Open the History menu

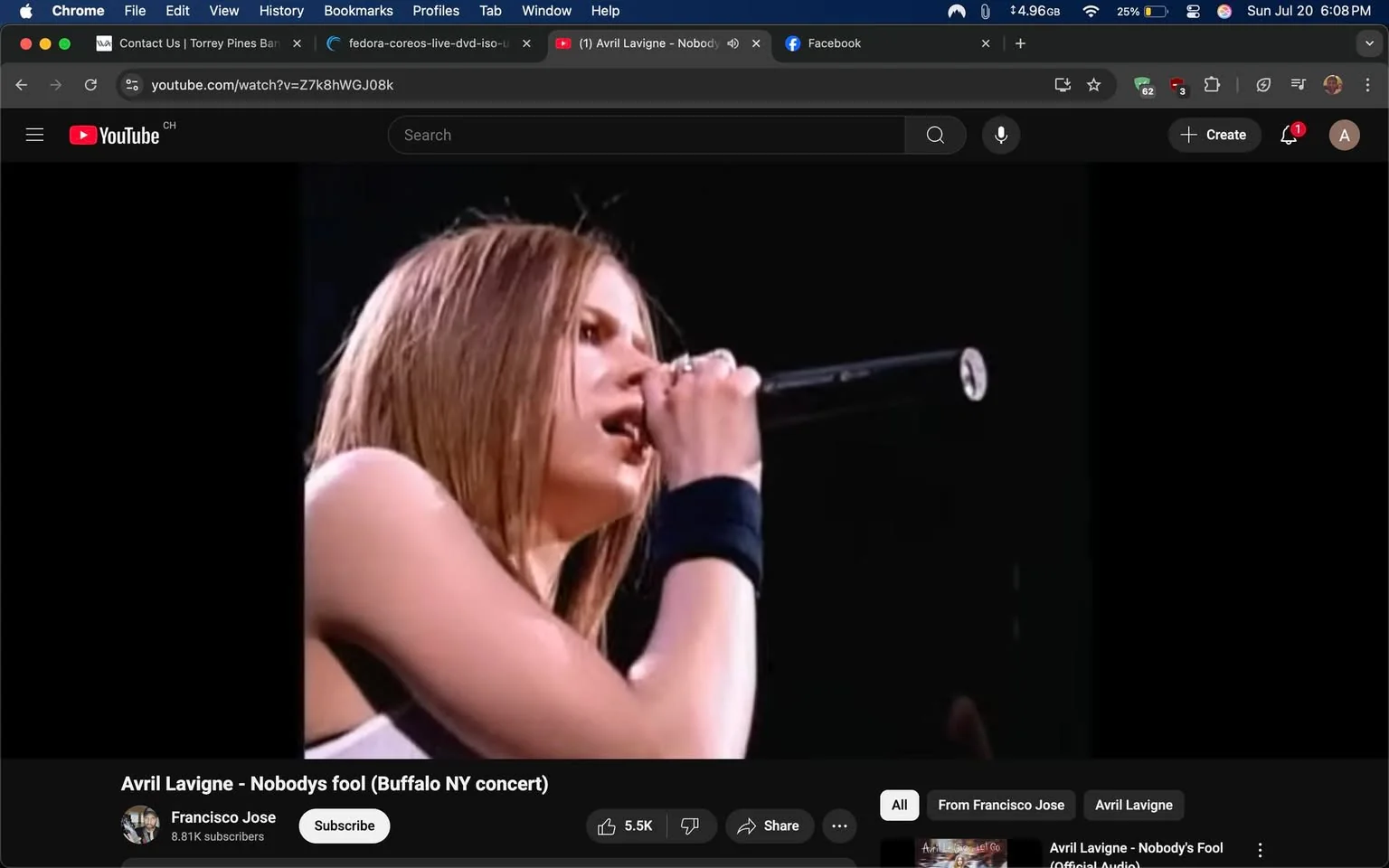pos(281,11)
